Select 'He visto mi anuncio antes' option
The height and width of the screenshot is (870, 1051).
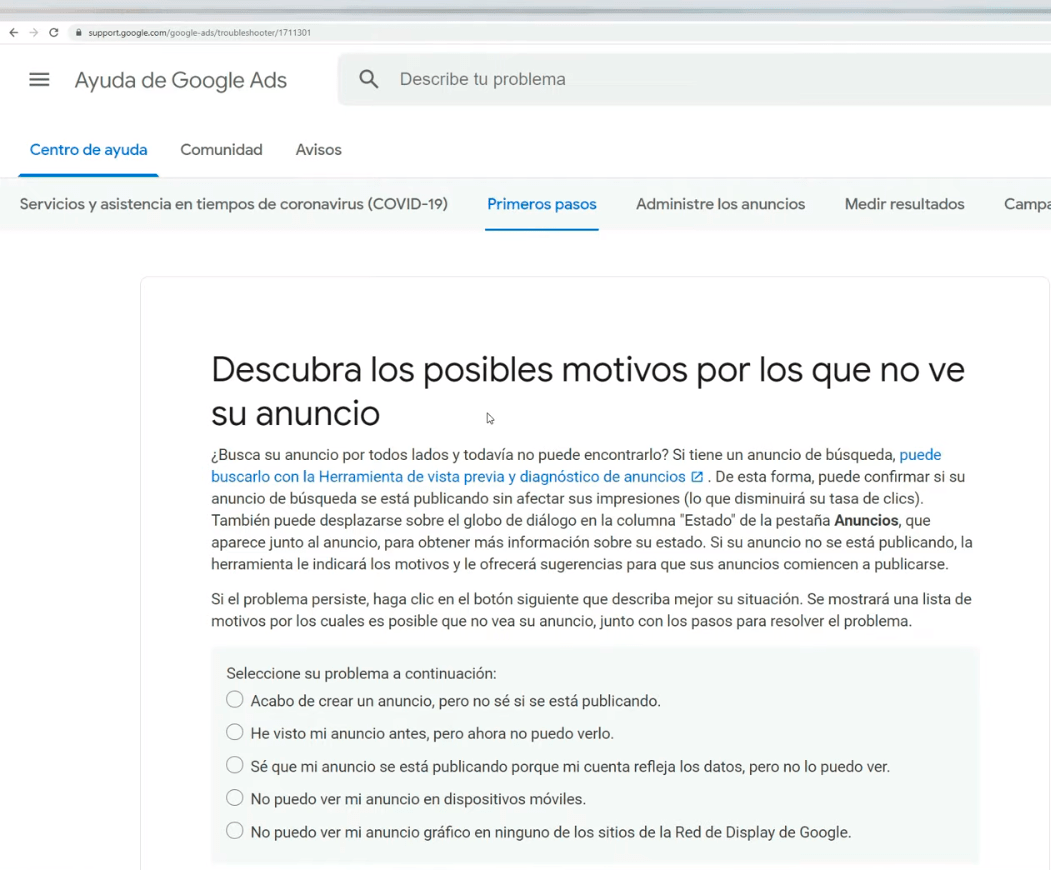pos(235,732)
